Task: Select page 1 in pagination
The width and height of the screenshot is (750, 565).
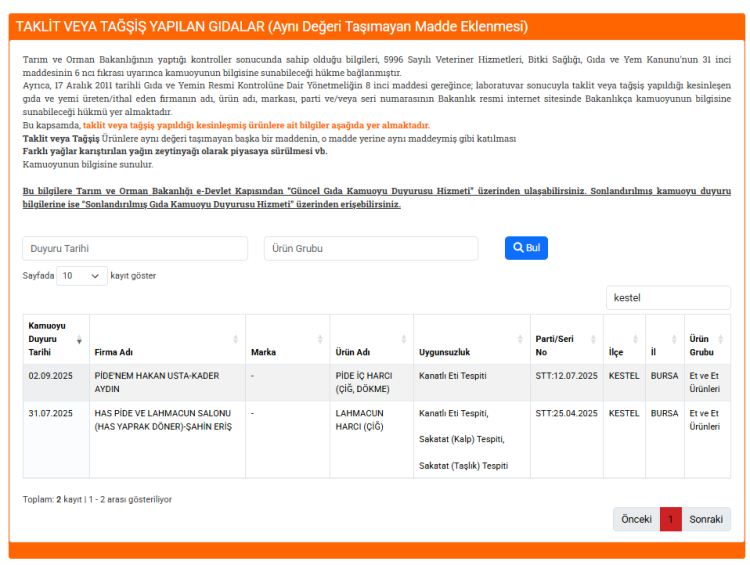Action: (671, 520)
